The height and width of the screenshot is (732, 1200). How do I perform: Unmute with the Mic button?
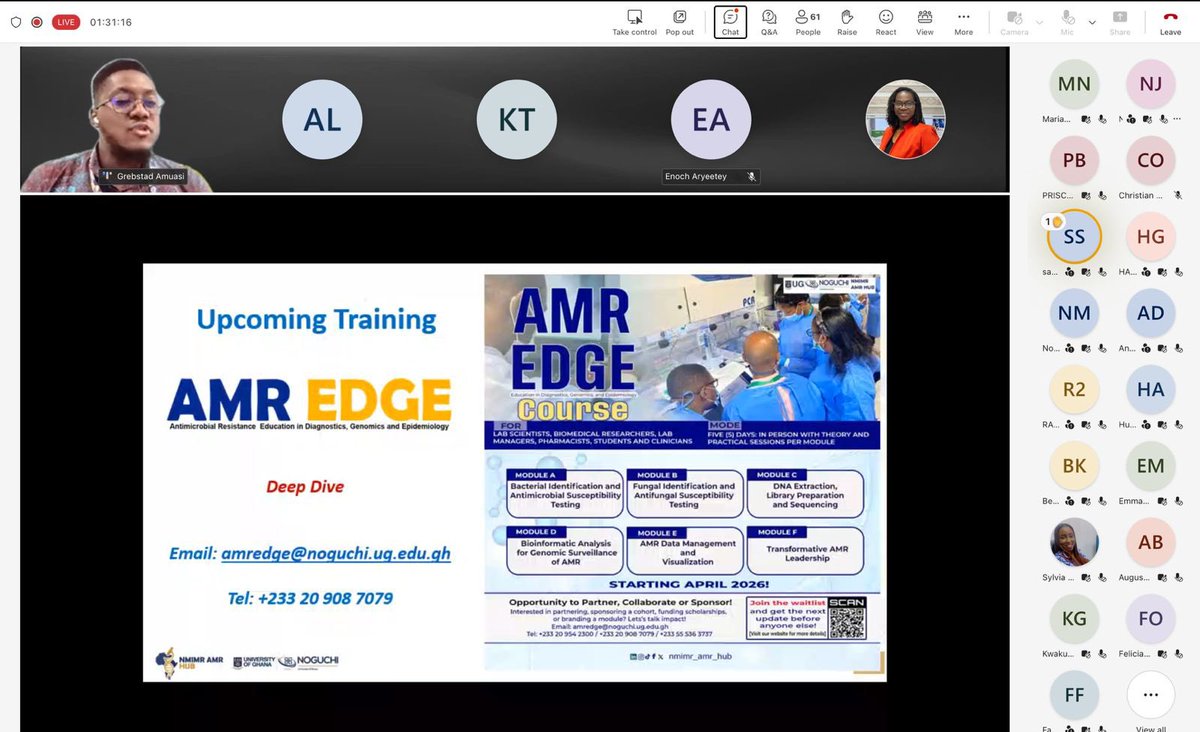[1068, 22]
